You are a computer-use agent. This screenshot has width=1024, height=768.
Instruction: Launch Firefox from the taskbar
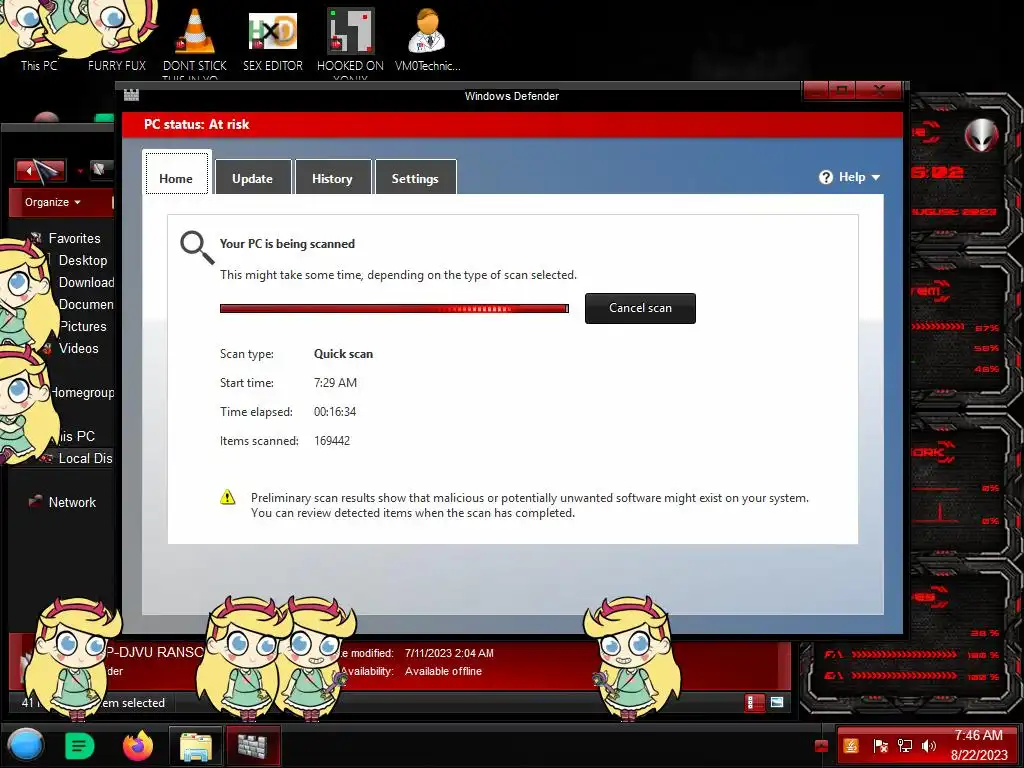[138, 745]
